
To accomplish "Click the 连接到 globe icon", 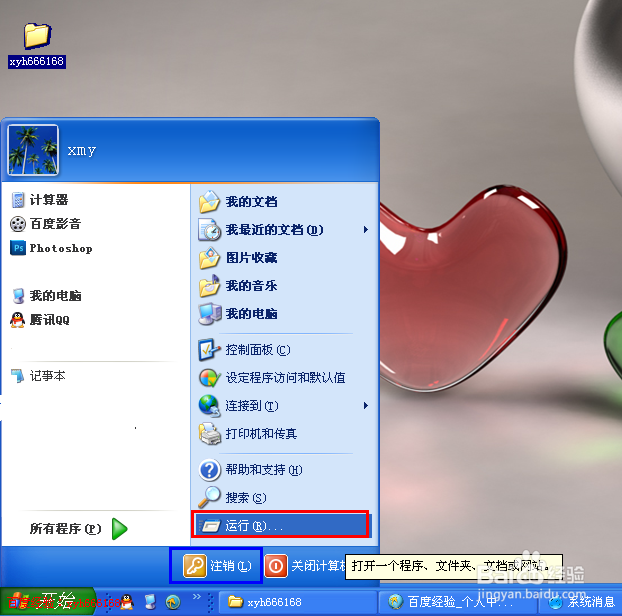I will click(209, 406).
